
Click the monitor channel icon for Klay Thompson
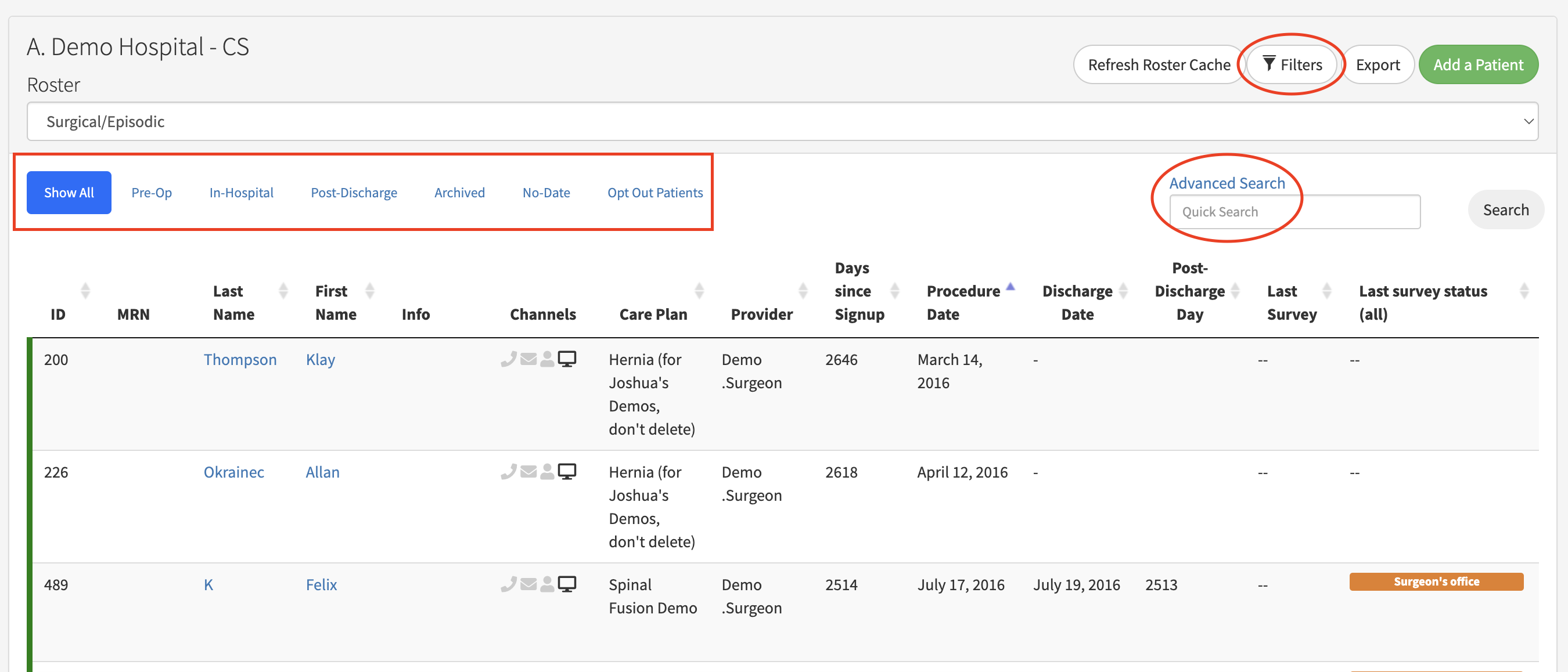(567, 359)
